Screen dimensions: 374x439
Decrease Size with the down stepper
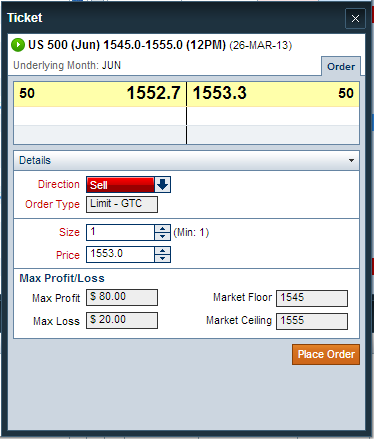click(x=163, y=236)
